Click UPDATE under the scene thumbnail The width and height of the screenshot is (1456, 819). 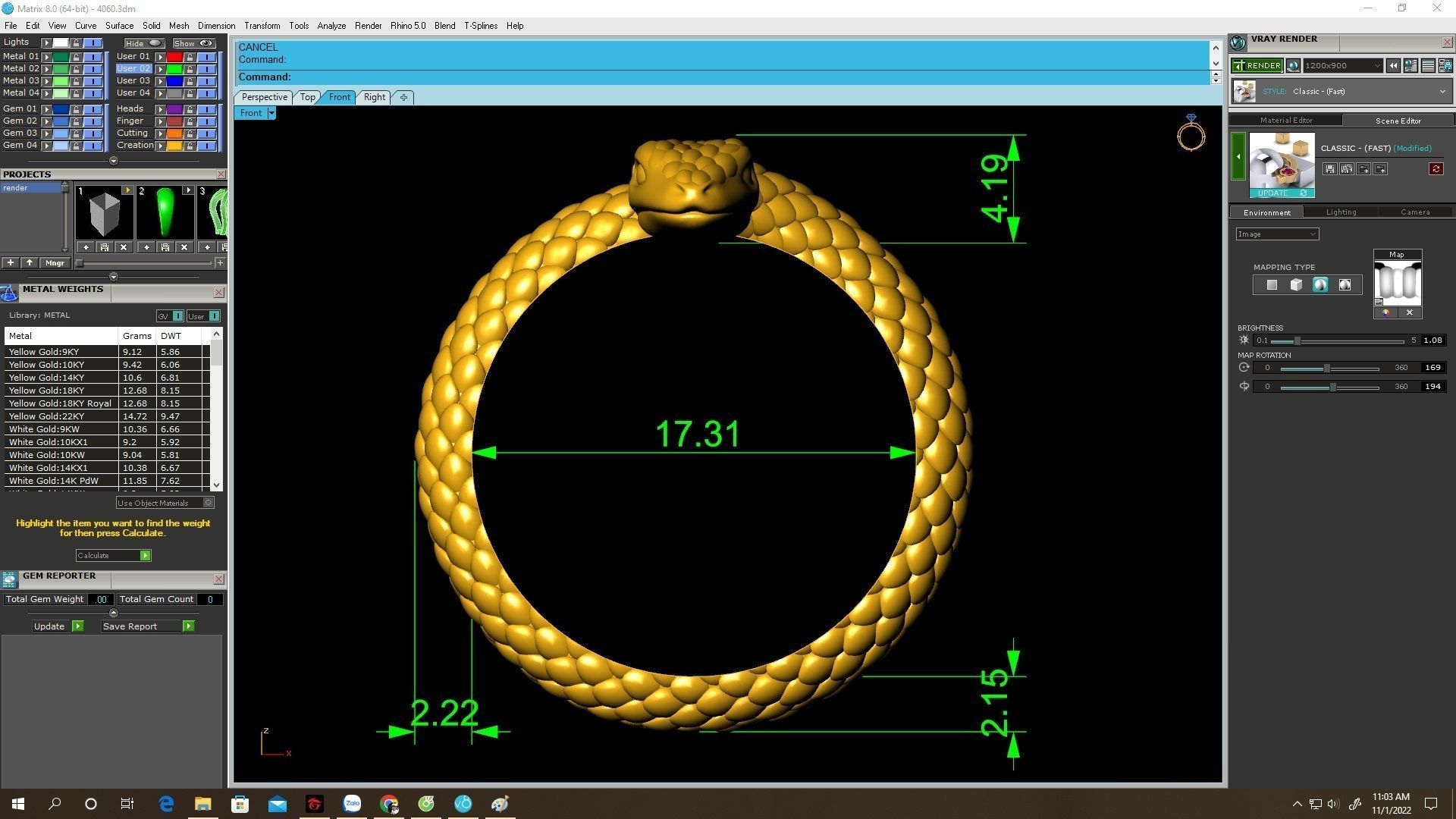coord(1282,193)
